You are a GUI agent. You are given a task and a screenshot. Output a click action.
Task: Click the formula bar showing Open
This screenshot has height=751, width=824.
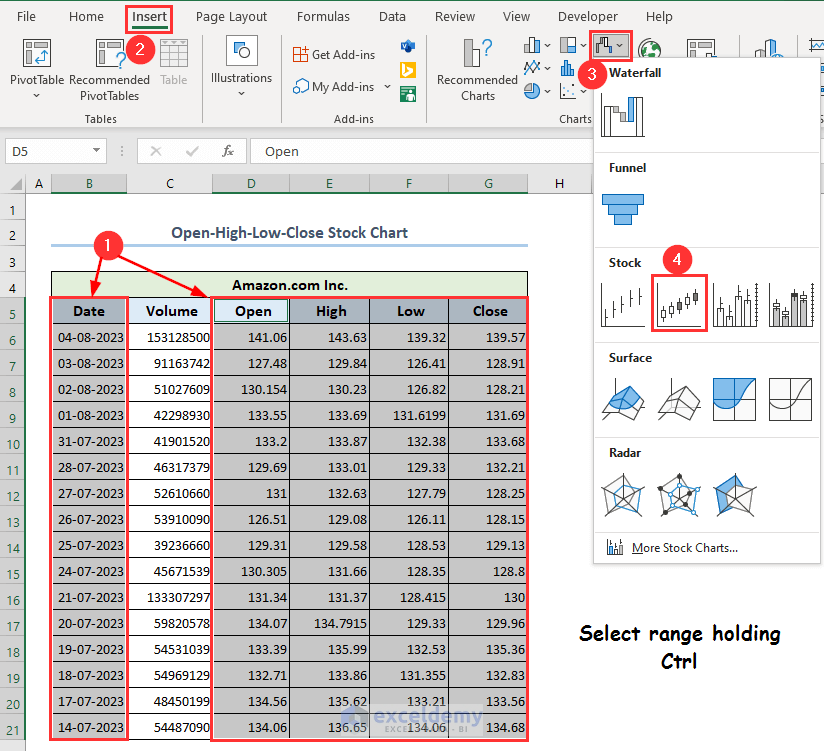(x=422, y=151)
